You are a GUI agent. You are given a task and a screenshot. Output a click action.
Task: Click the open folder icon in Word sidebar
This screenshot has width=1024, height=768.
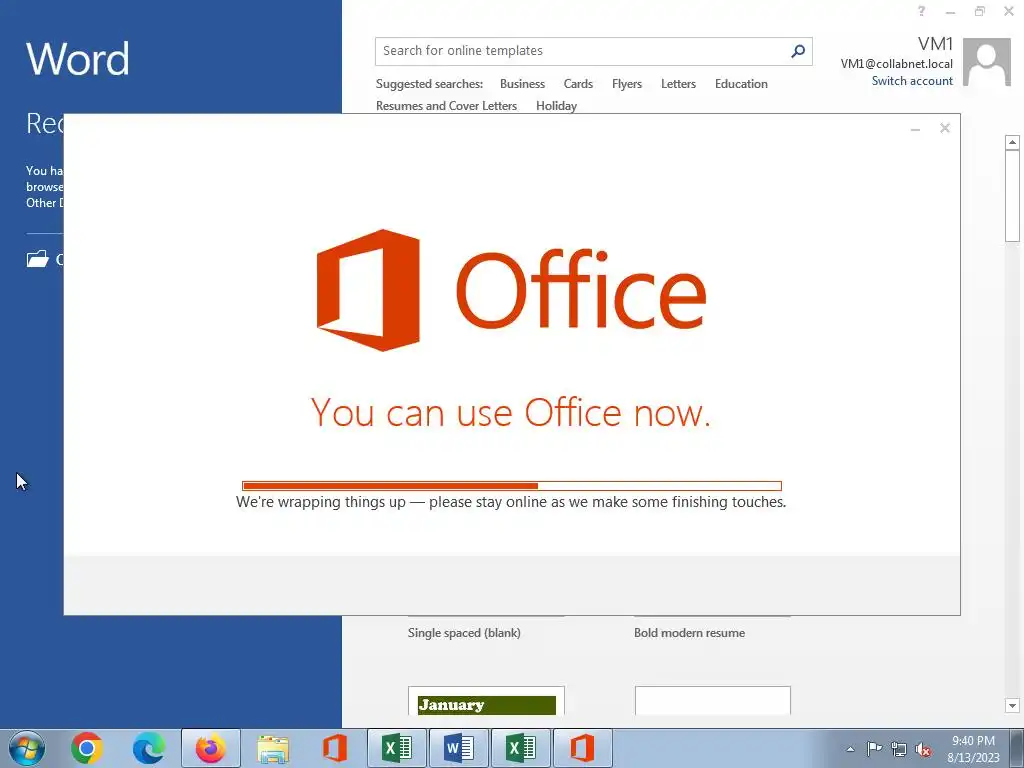pyautogui.click(x=37, y=259)
